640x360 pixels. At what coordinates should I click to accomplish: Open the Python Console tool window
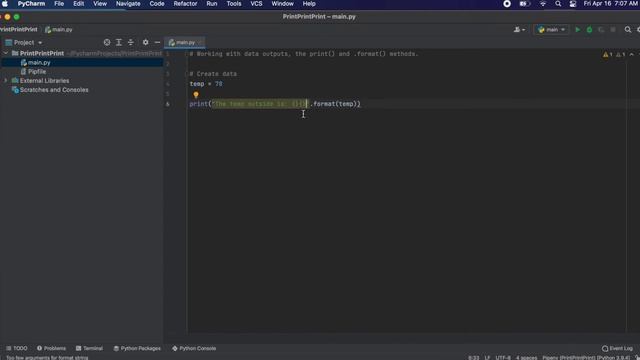coord(194,348)
